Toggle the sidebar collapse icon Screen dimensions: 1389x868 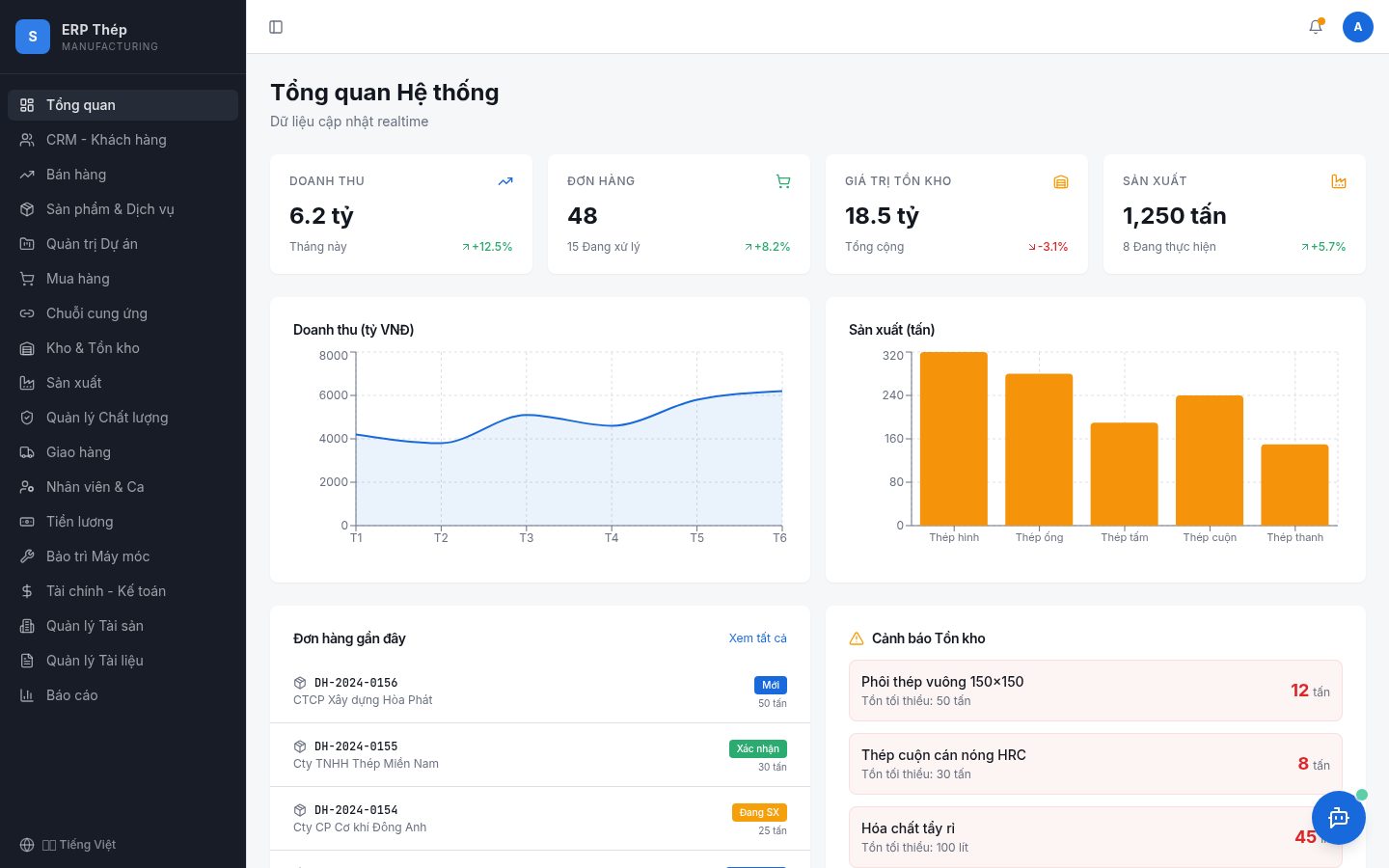click(276, 27)
